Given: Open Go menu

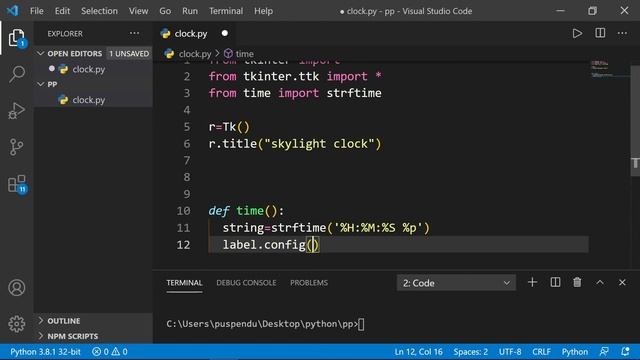Looking at the screenshot, I should tap(165, 11).
